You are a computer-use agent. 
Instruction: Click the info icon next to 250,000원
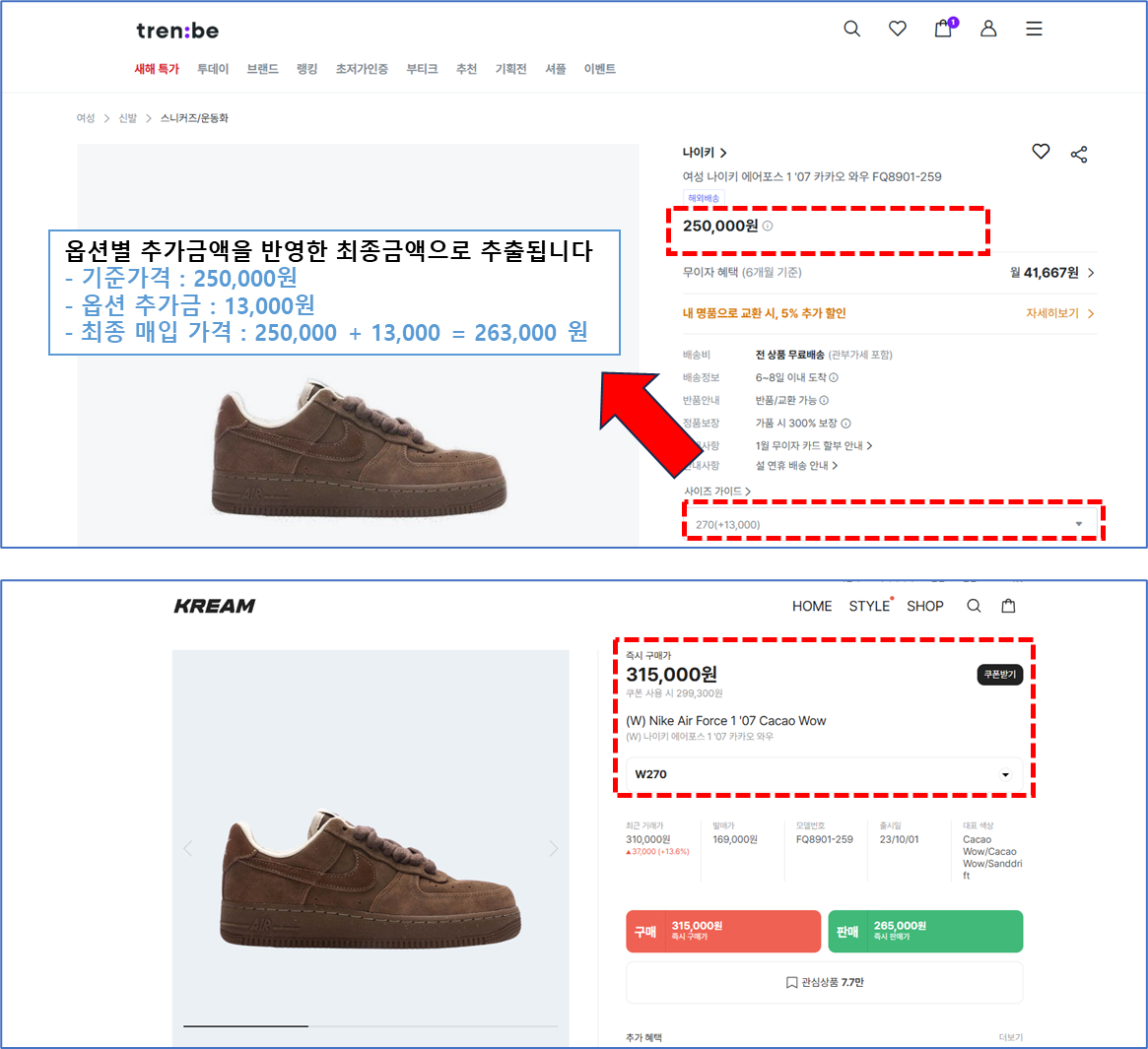coord(768,227)
